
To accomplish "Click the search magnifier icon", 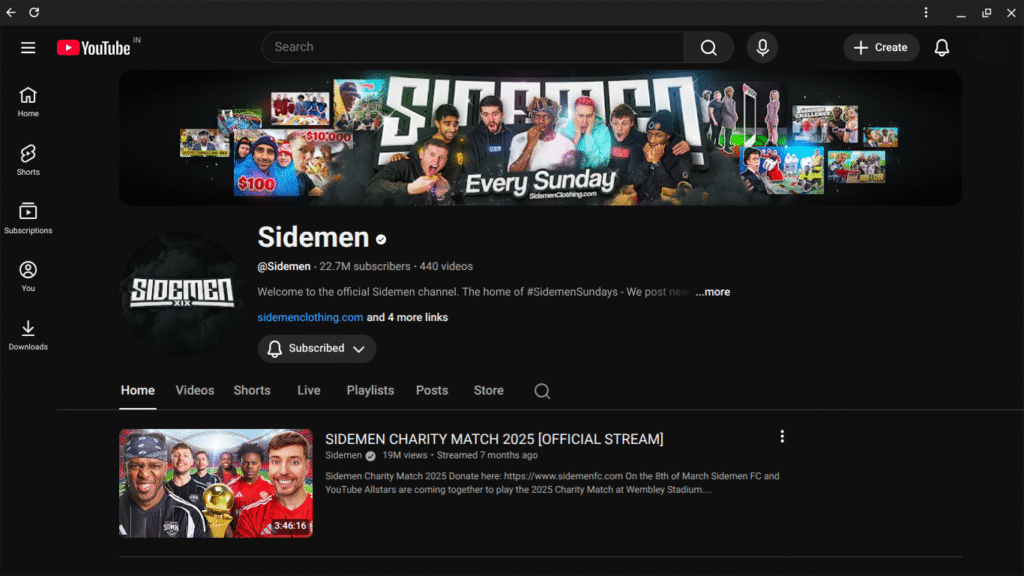I will [708, 47].
